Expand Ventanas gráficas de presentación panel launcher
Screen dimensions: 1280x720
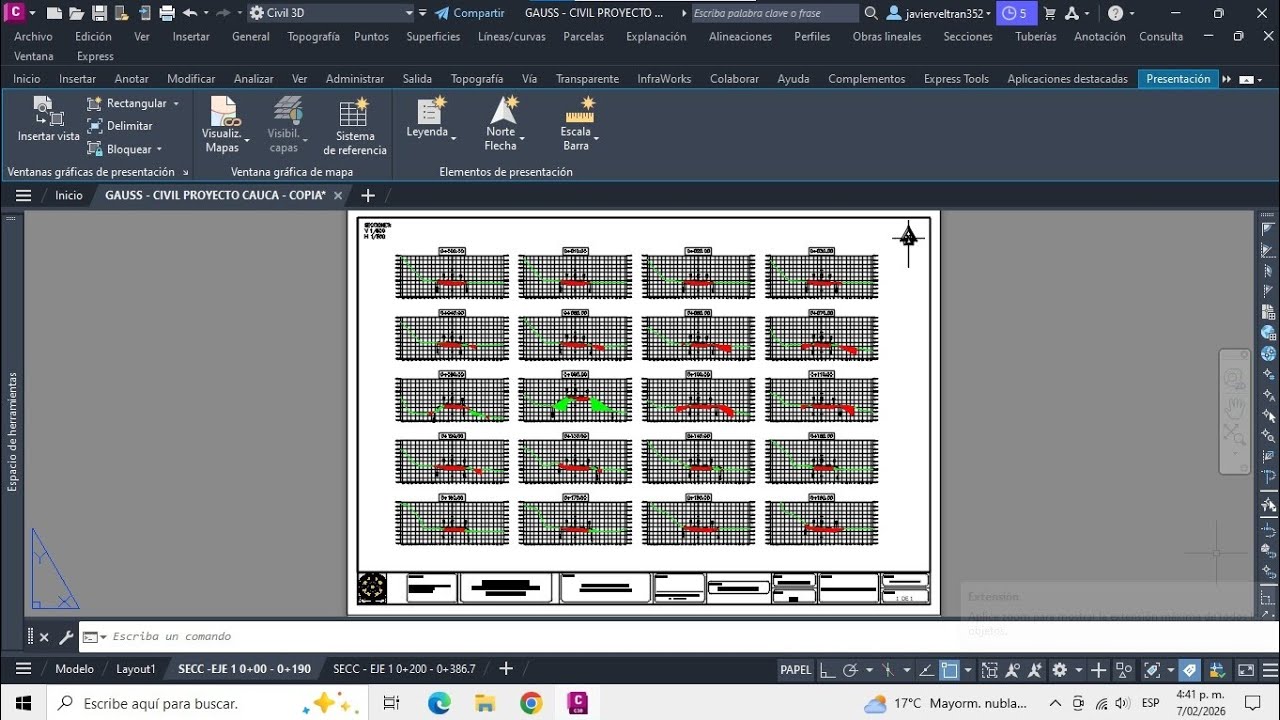(x=185, y=173)
